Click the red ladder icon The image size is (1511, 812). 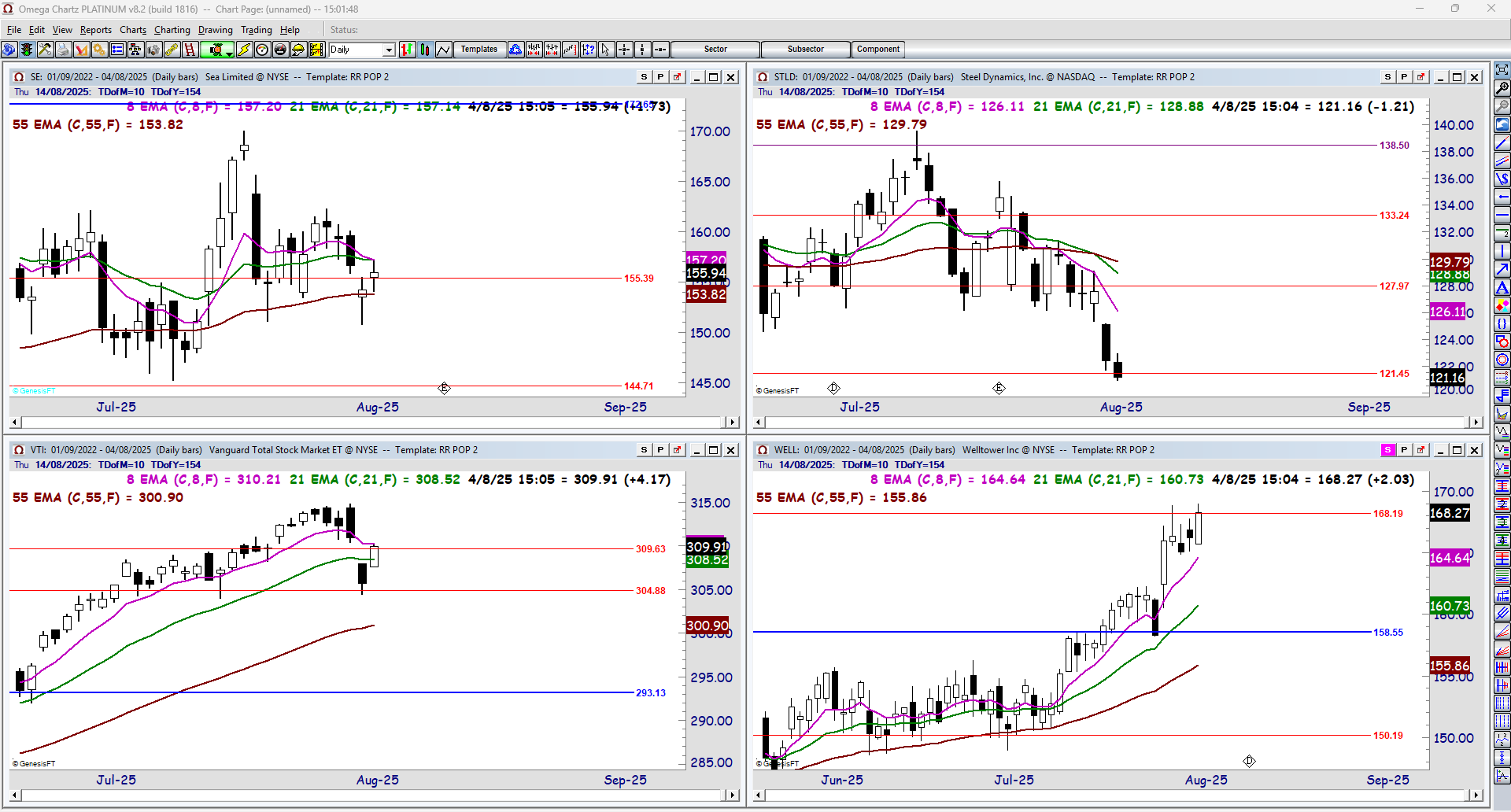pos(190,50)
